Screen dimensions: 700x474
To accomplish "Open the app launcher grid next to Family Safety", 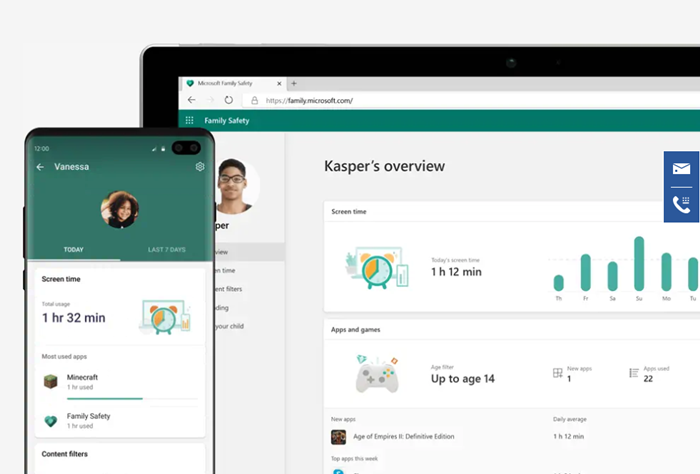I will (x=189, y=121).
